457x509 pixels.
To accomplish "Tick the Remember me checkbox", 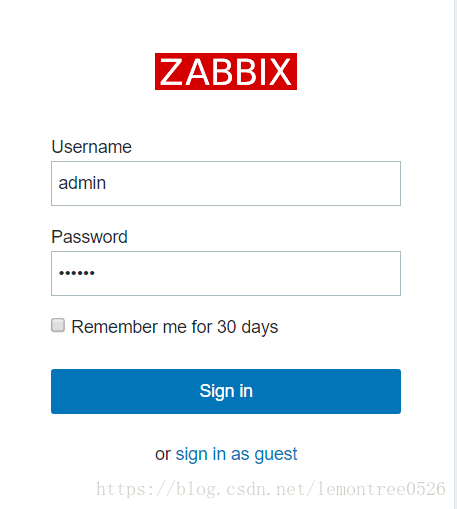I will pos(58,325).
